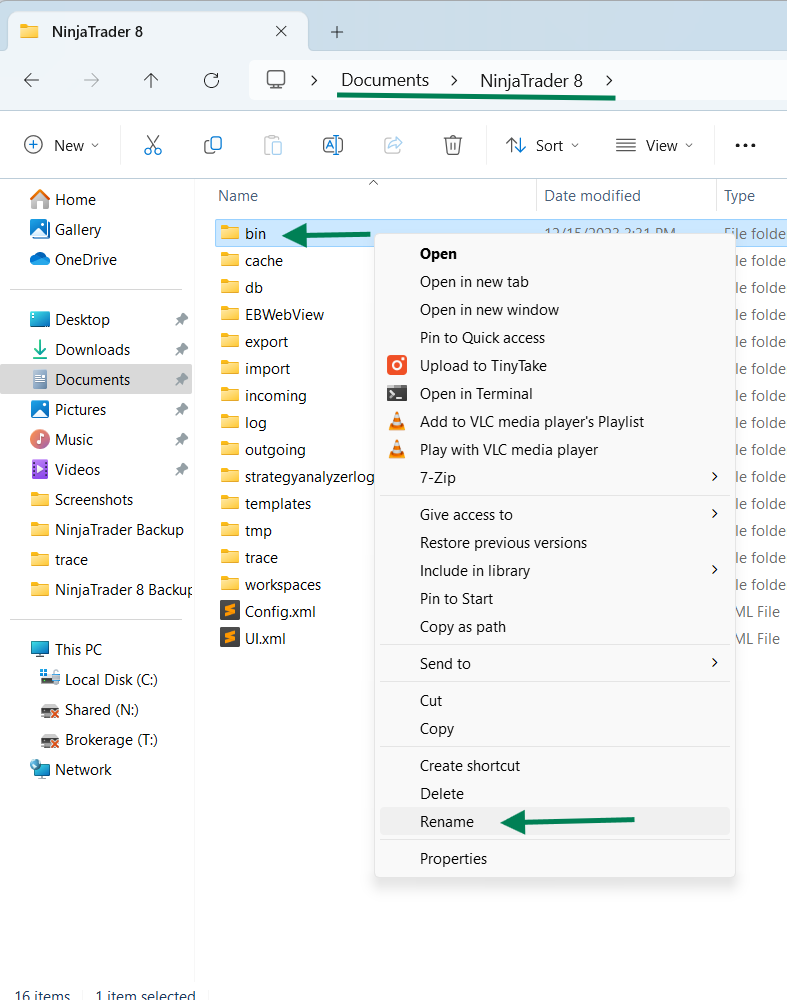The image size is (787, 1000).
Task: Click the PC monitor icon in address bar
Action: [276, 80]
